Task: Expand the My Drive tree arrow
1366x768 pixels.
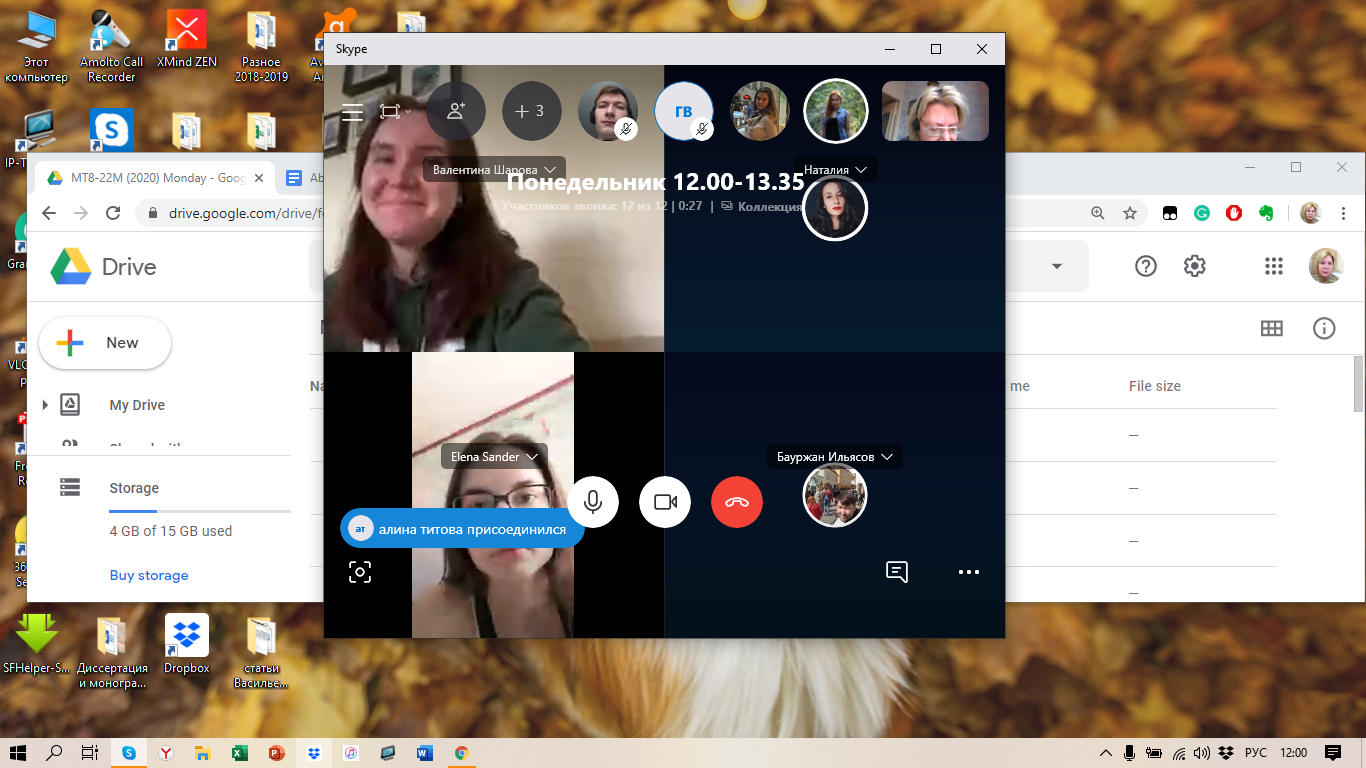Action: point(45,405)
